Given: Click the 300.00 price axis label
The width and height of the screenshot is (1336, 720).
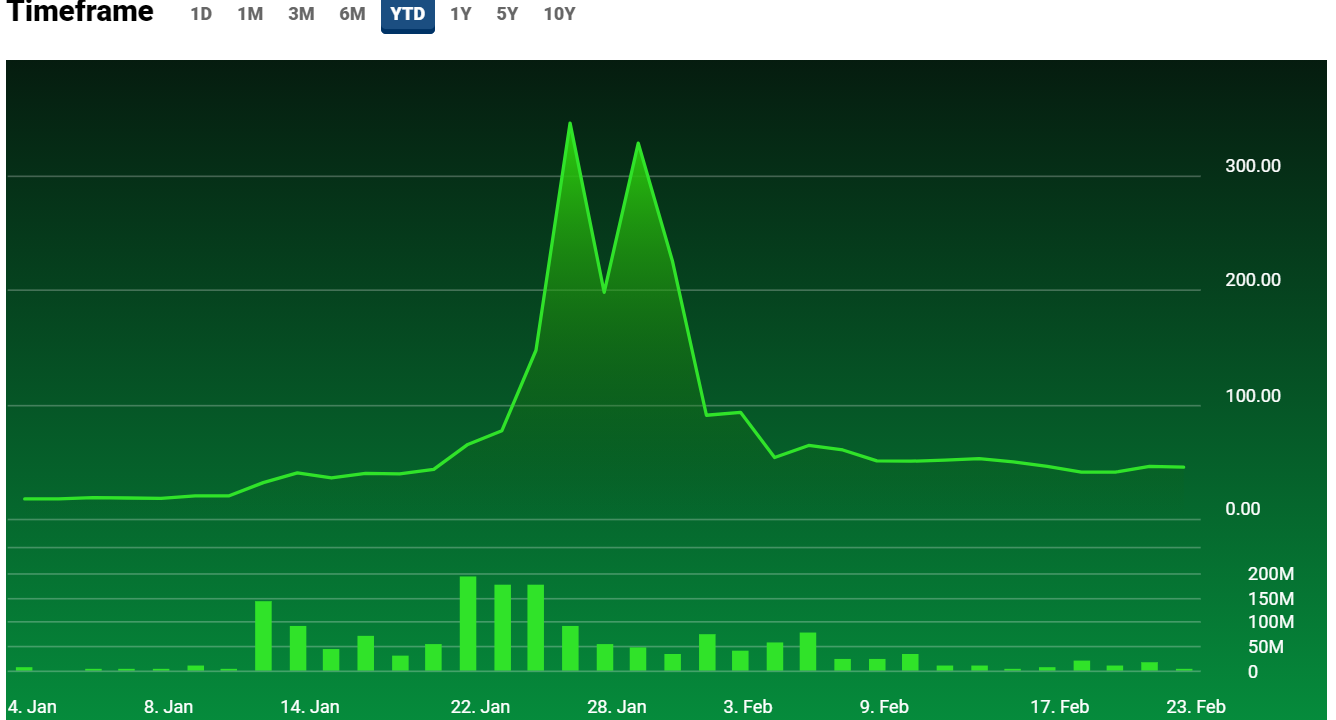Looking at the screenshot, I should (x=1252, y=166).
